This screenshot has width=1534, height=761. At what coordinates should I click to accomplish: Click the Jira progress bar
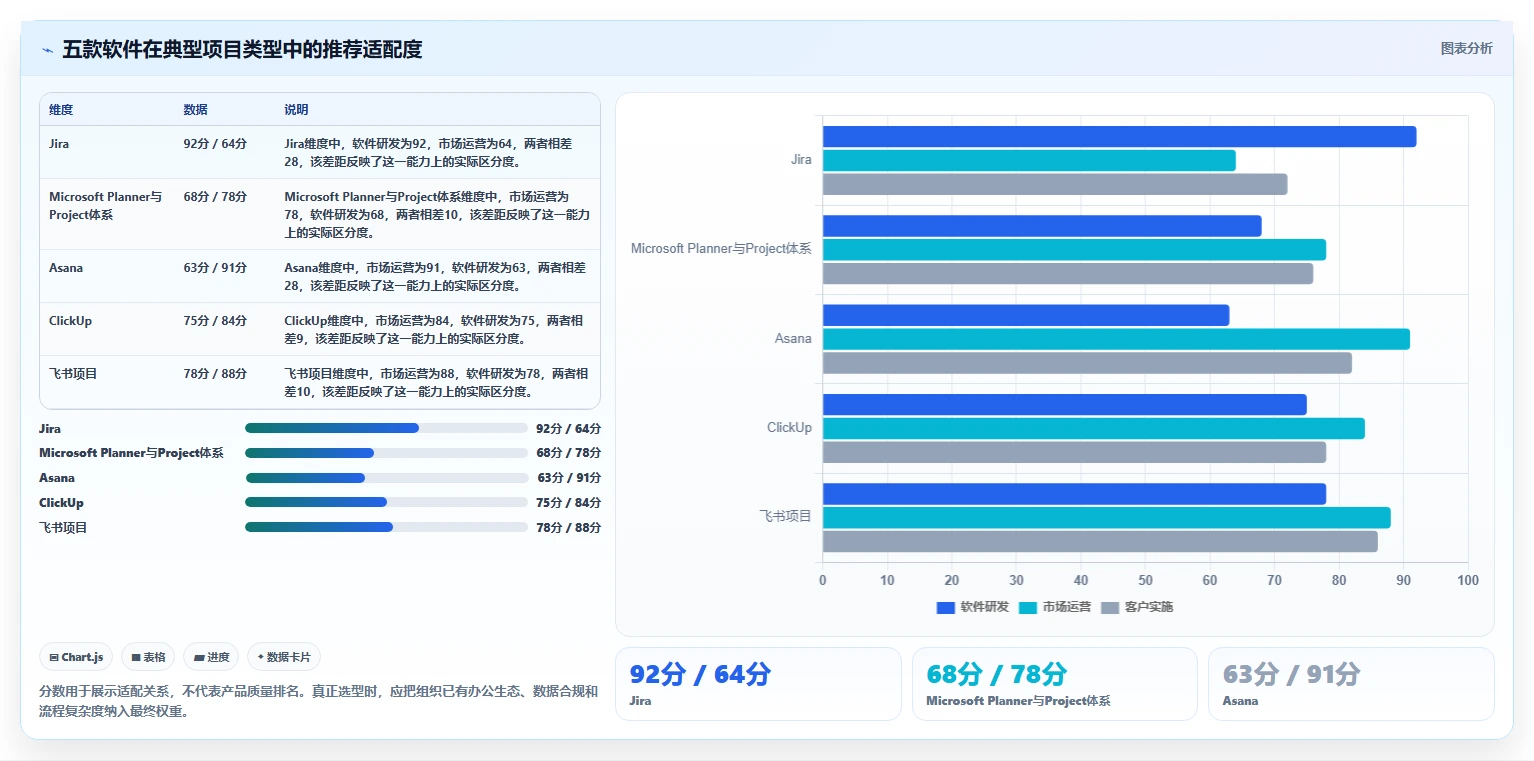[x=386, y=428]
